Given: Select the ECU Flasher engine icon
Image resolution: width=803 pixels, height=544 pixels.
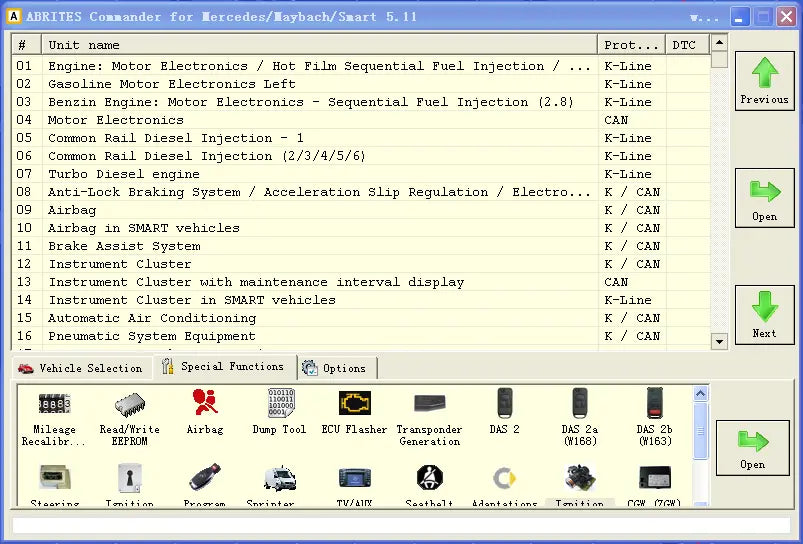Looking at the screenshot, I should 354,403.
